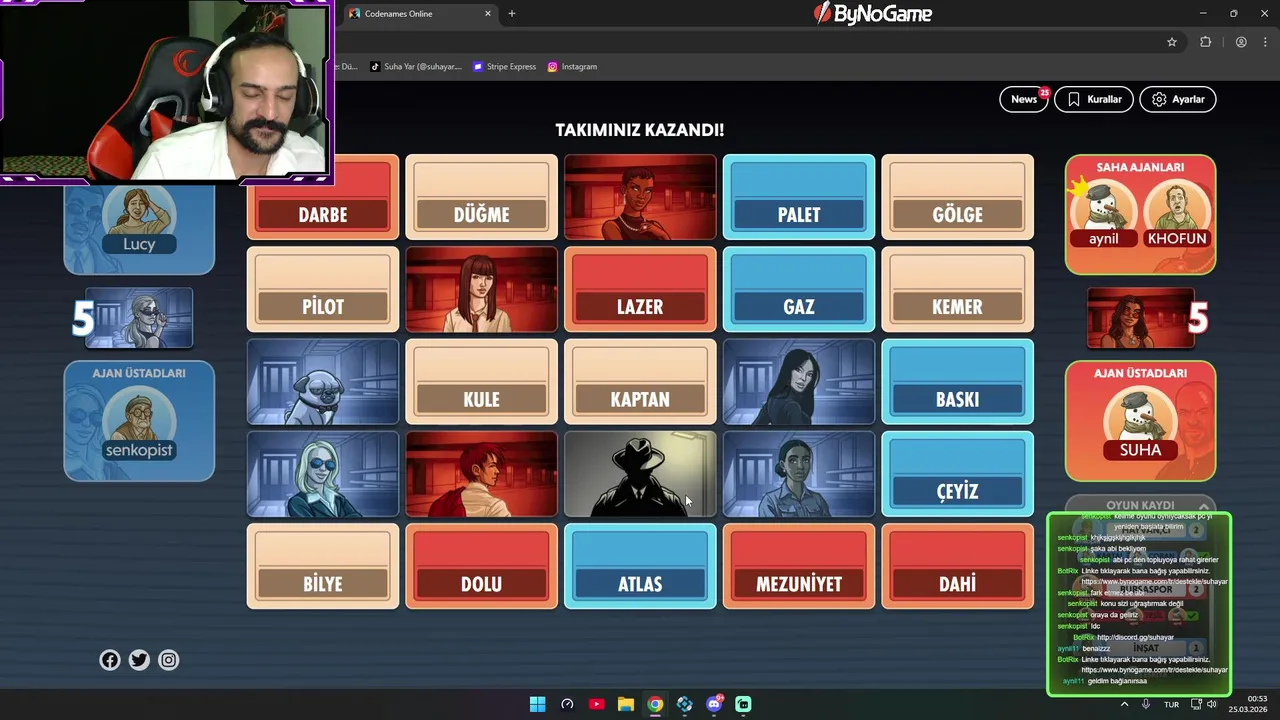The image size is (1280, 720).
Task: Open new browser tab with plus
Action: click(512, 14)
